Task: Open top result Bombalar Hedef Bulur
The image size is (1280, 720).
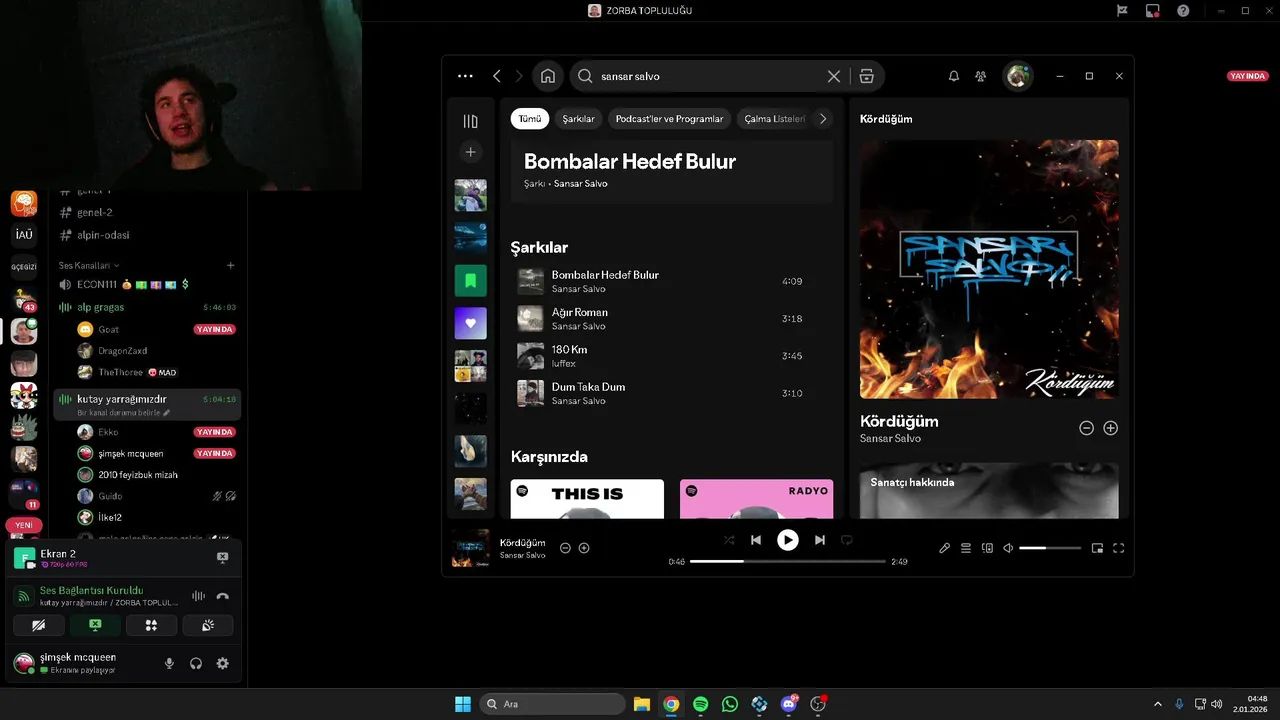Action: click(672, 171)
